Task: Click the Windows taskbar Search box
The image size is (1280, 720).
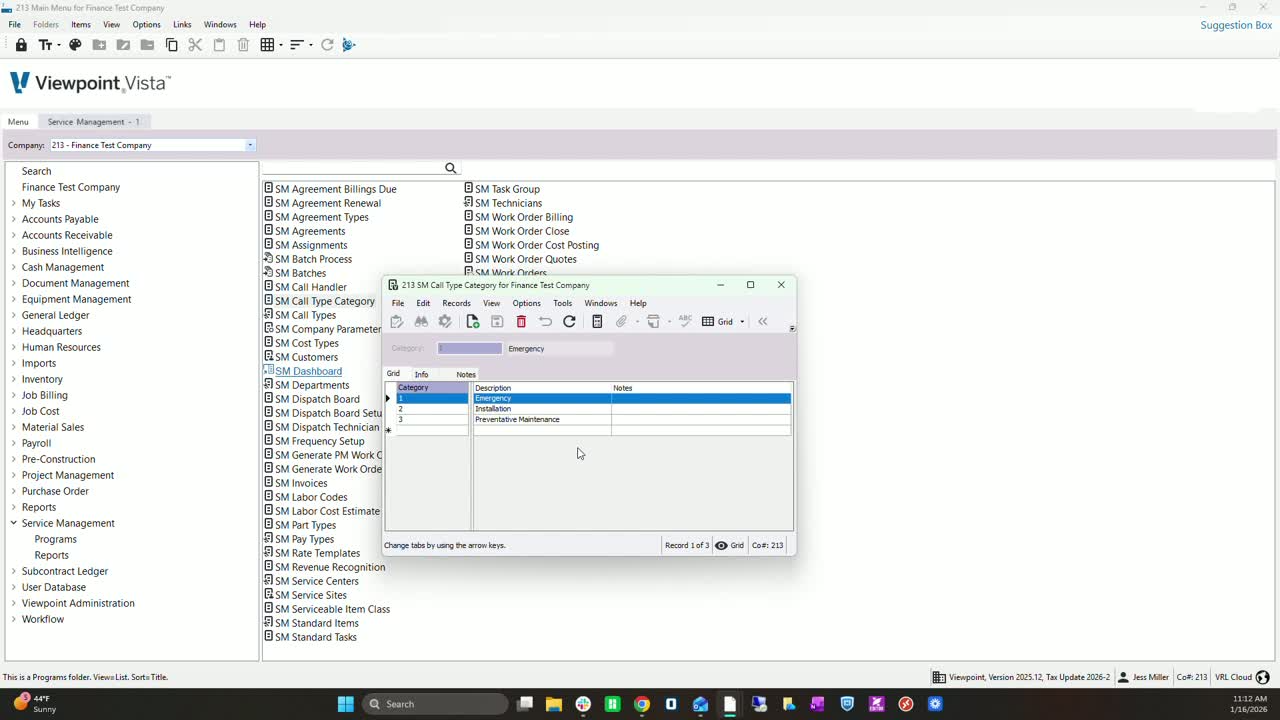Action: 435,704
